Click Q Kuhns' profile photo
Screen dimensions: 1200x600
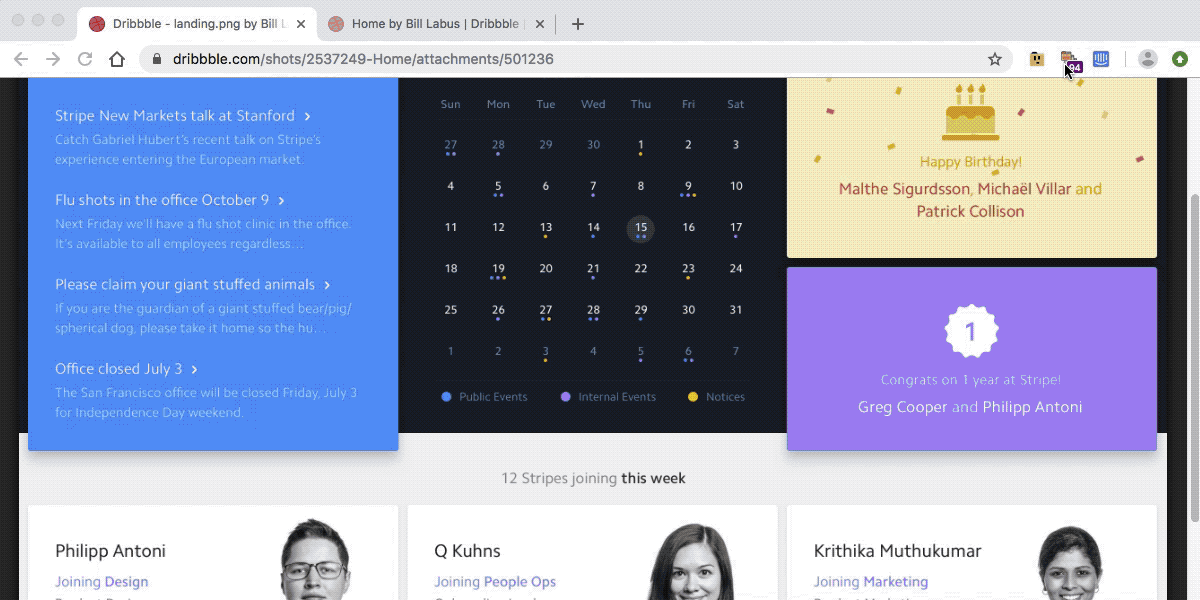pos(692,562)
